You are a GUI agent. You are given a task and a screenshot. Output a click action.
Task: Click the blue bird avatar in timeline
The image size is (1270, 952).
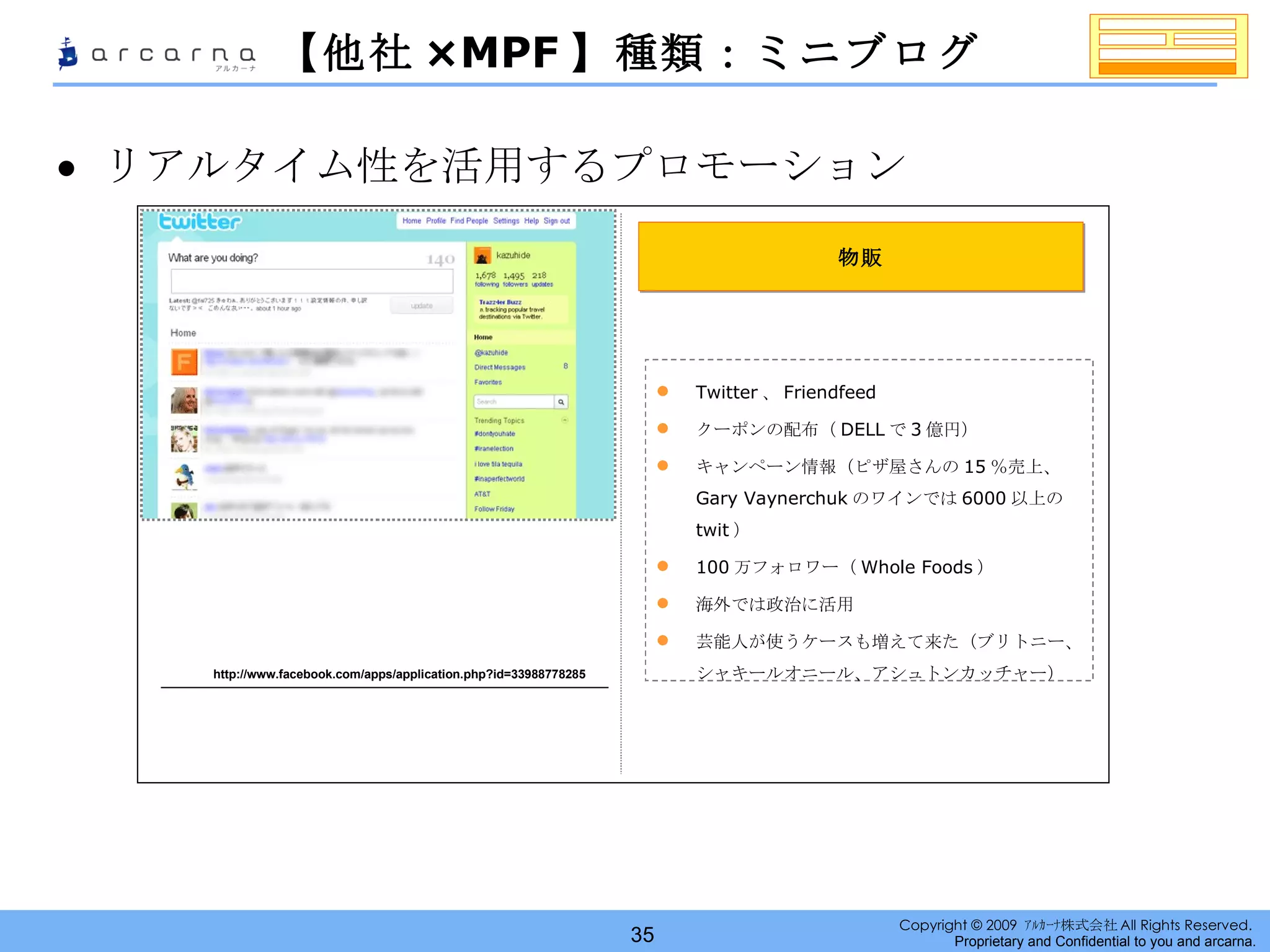click(184, 477)
